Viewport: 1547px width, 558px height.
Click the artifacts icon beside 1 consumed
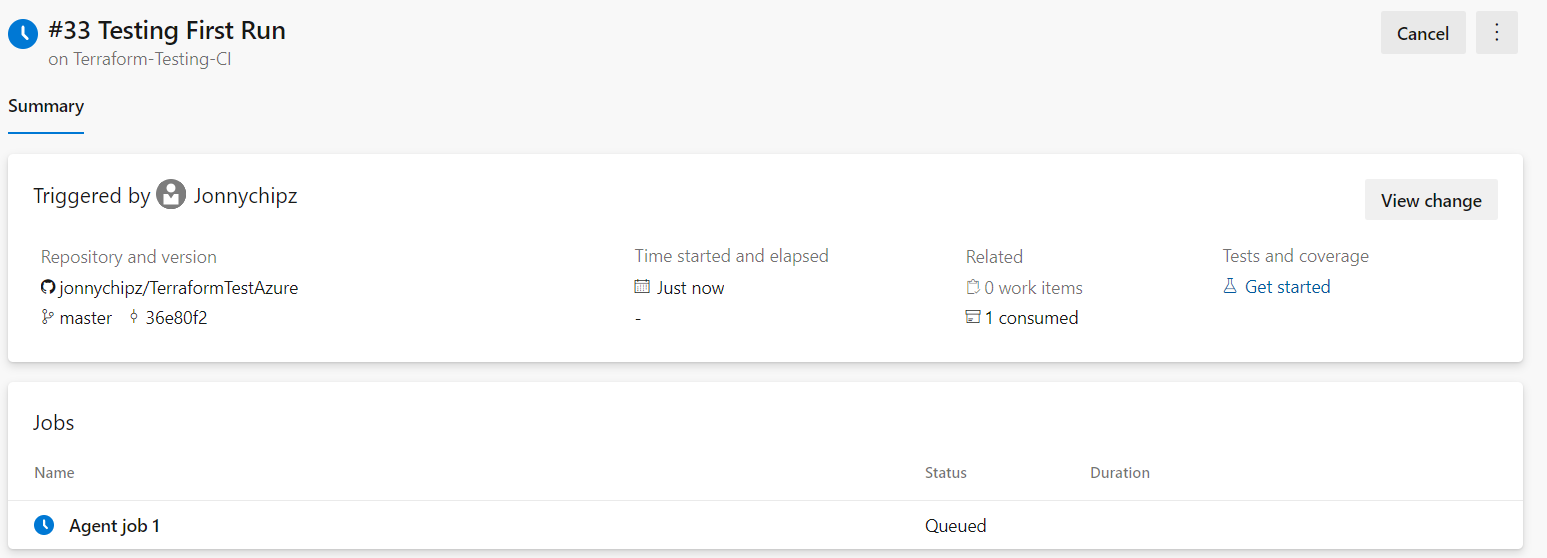(x=973, y=318)
